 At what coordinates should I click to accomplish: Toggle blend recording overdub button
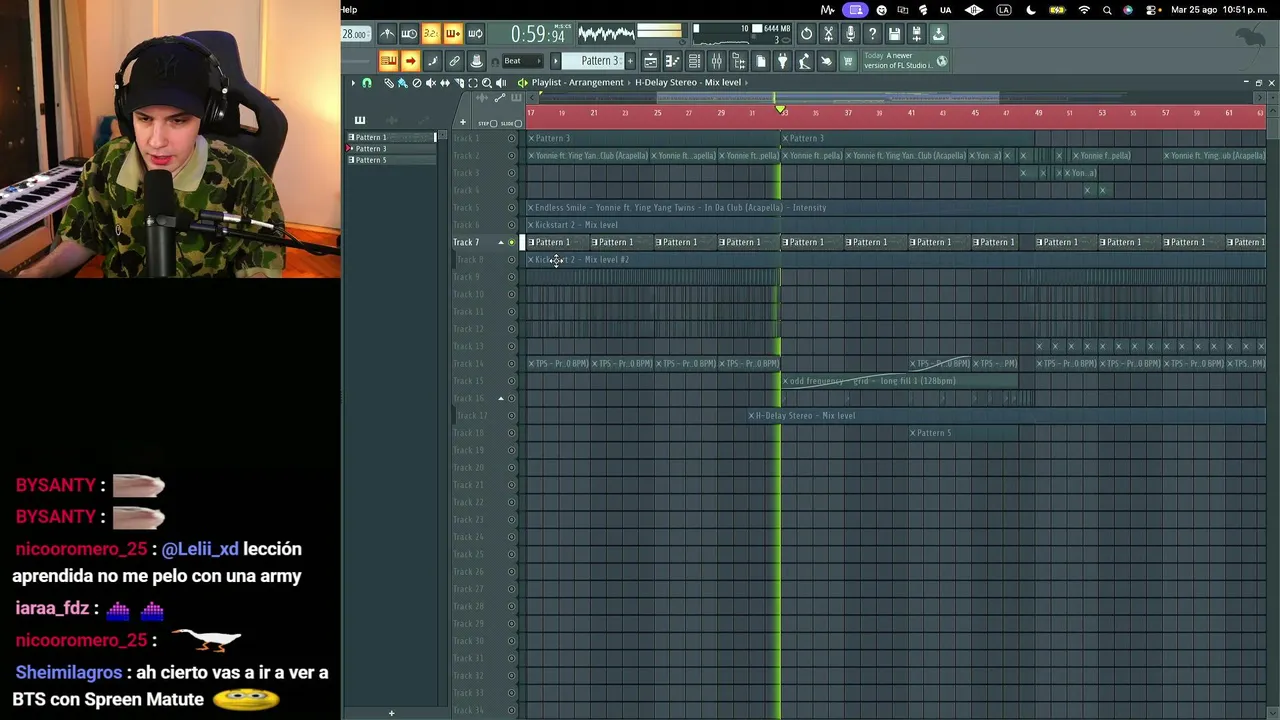[x=453, y=34]
